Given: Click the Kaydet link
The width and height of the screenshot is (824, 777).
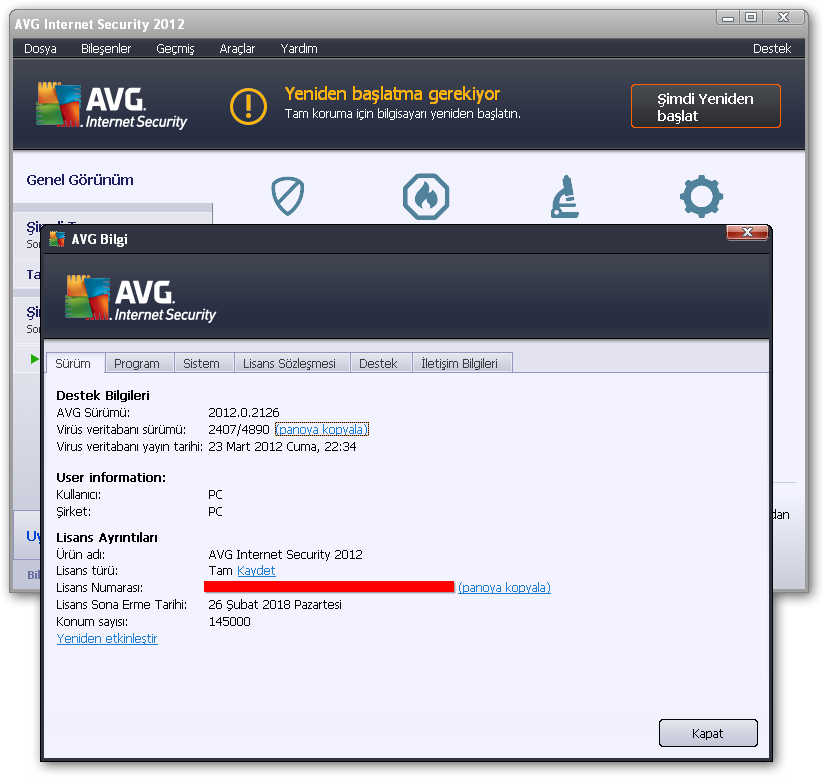Looking at the screenshot, I should [256, 571].
